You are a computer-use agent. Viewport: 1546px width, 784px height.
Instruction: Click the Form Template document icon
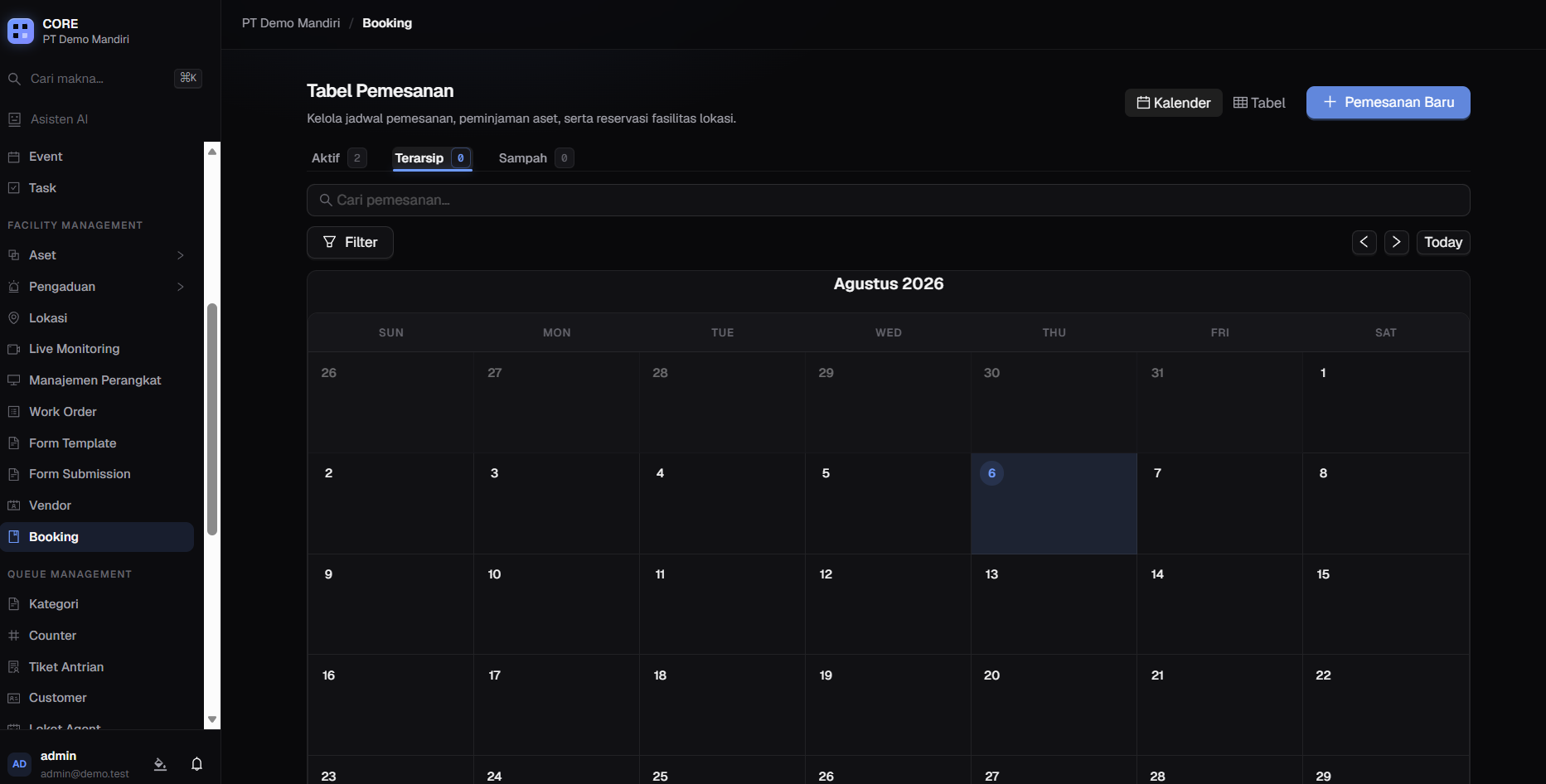click(x=14, y=443)
